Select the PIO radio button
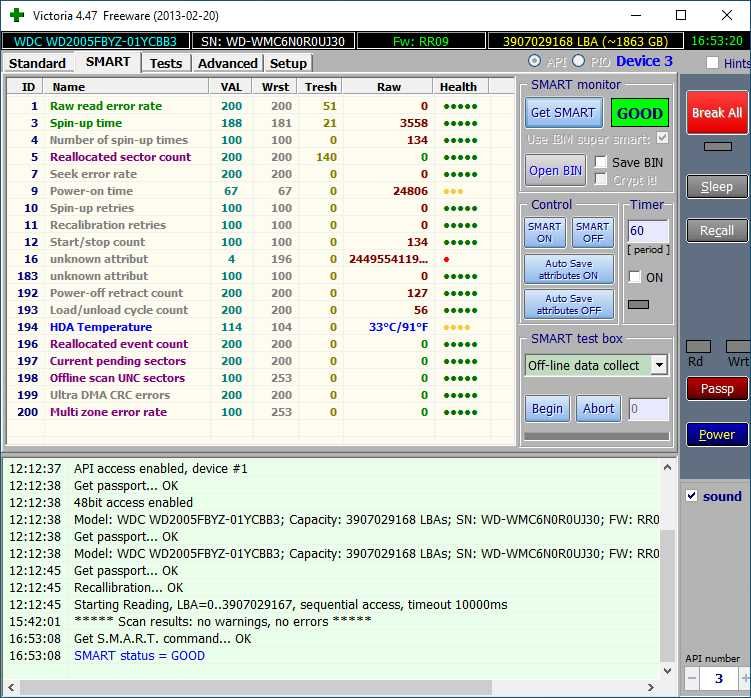Screen dimensions: 751x698 pyautogui.click(x=579, y=61)
